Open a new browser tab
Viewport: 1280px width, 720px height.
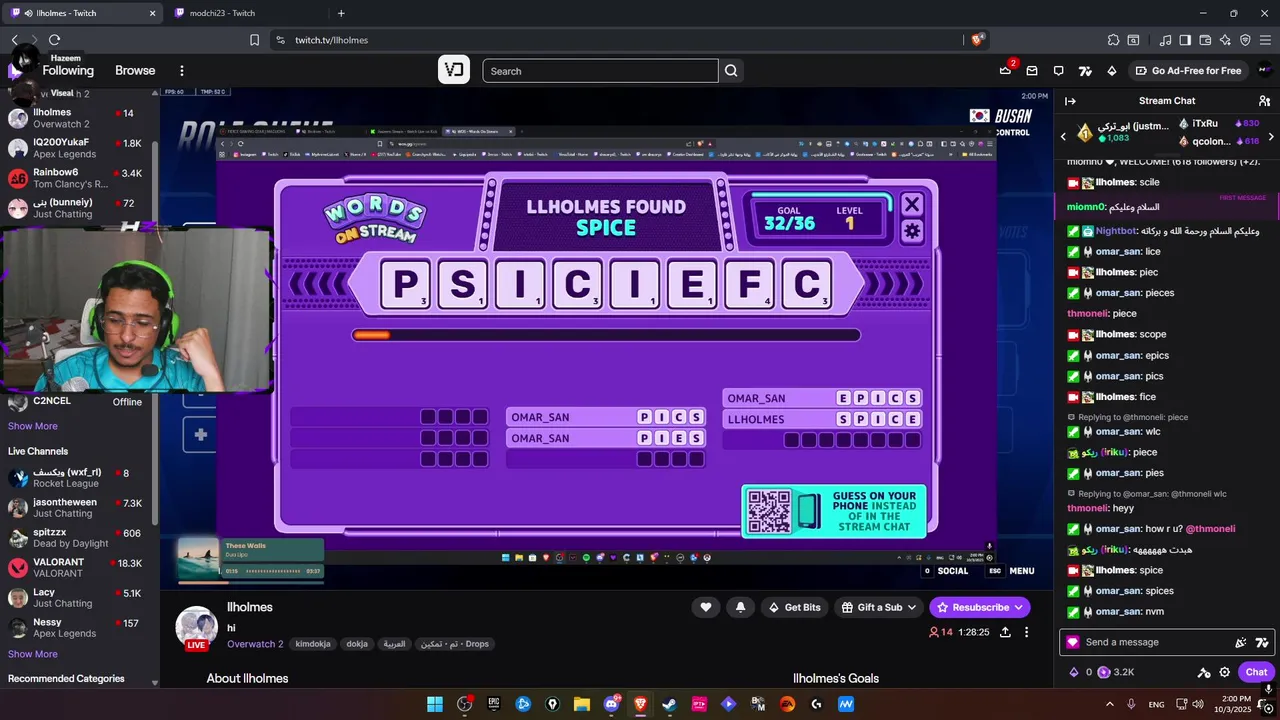click(341, 13)
